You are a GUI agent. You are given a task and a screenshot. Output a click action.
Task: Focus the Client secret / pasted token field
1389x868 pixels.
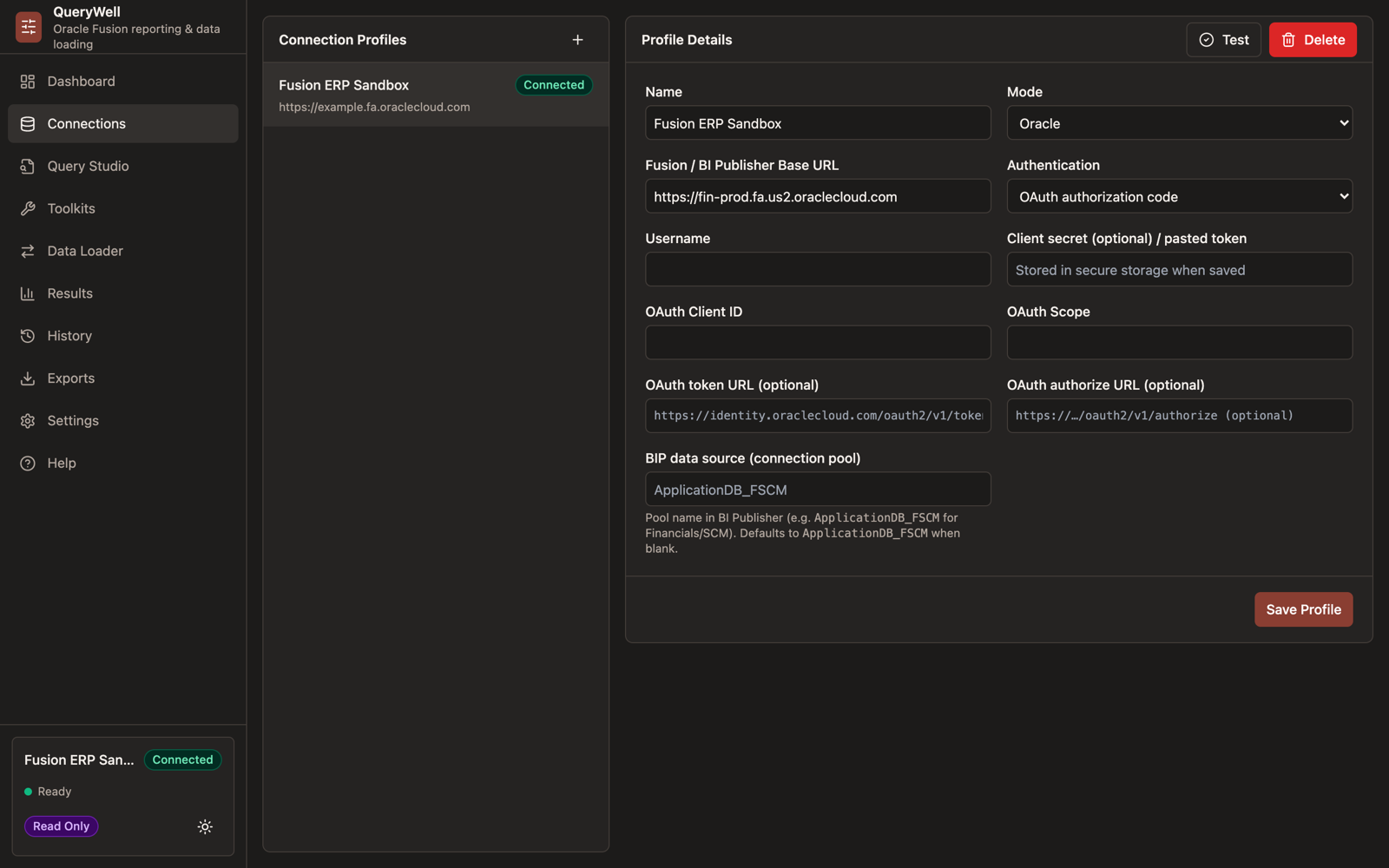pyautogui.click(x=1180, y=270)
